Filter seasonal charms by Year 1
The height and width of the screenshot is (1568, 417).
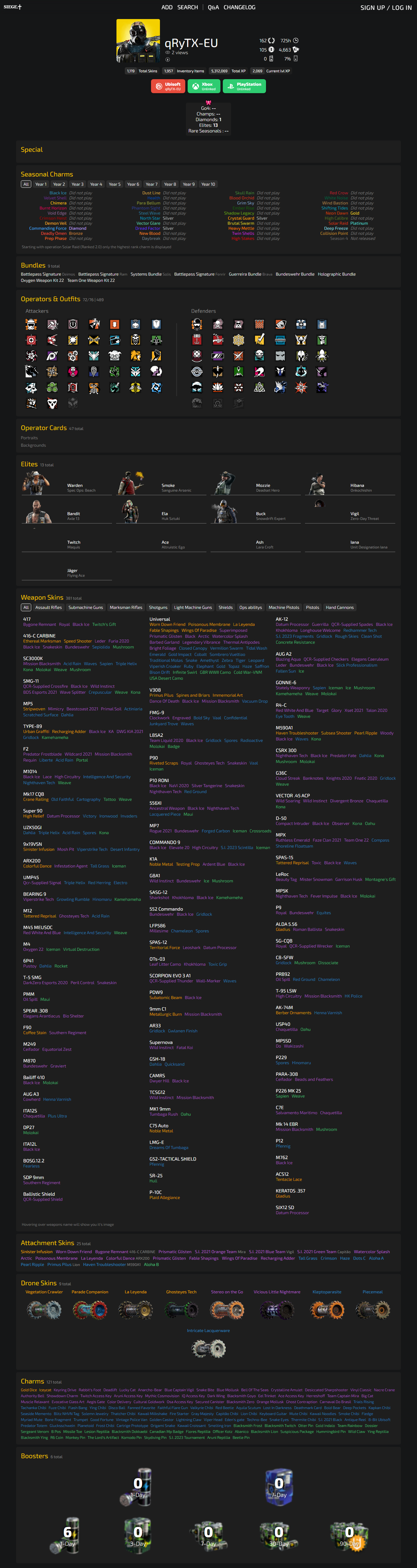(41, 185)
